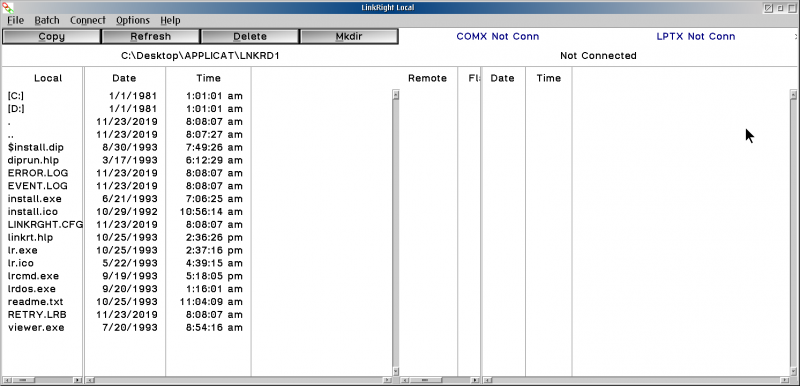Click the Delete button

pyautogui.click(x=250, y=37)
